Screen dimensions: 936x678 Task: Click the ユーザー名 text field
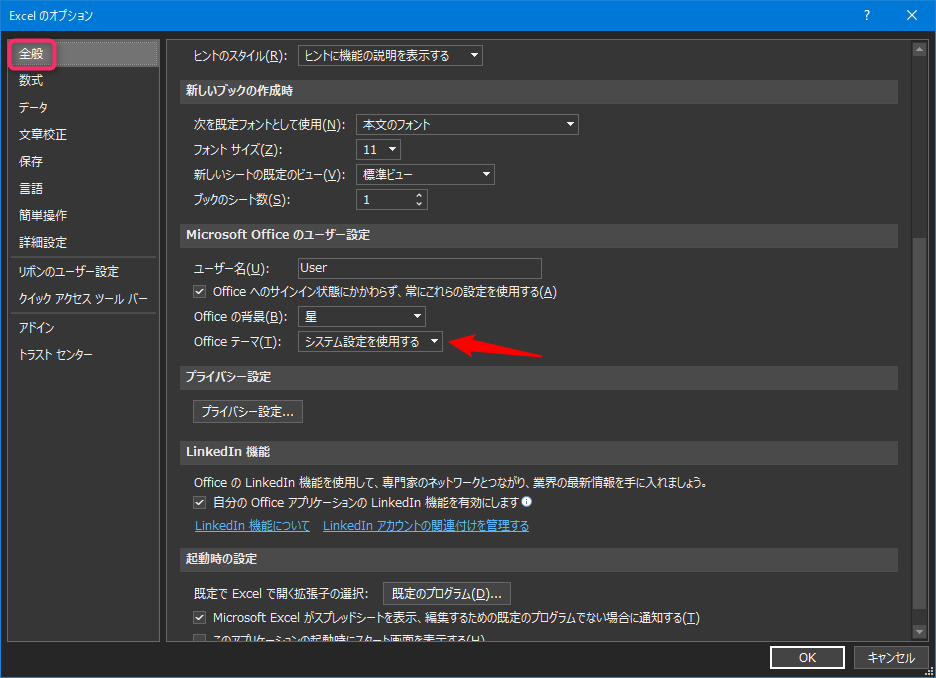pyautogui.click(x=420, y=268)
